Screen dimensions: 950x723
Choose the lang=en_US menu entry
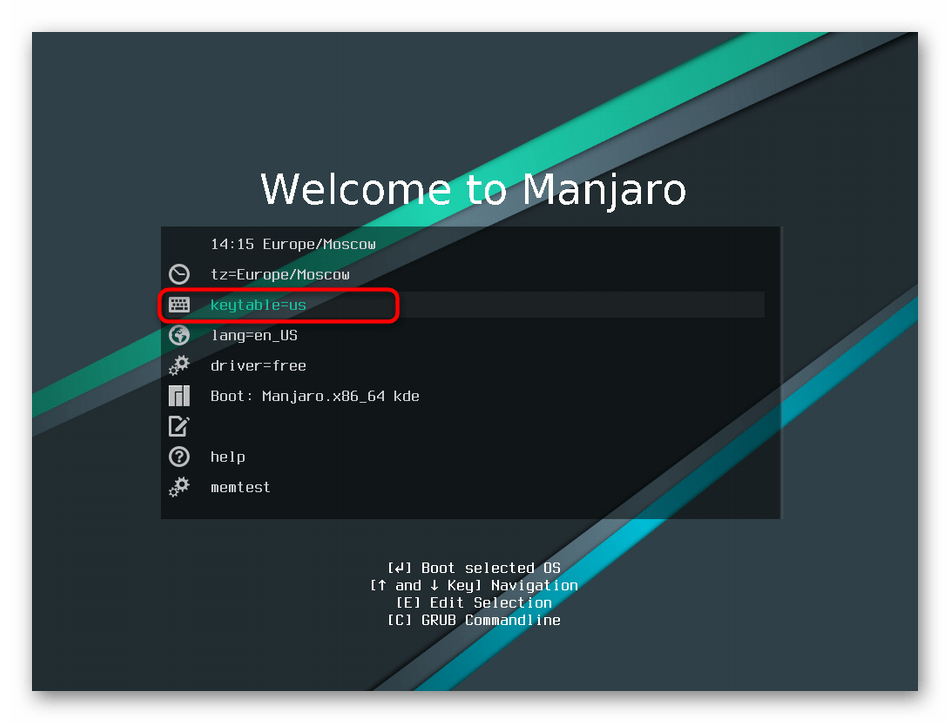(254, 335)
